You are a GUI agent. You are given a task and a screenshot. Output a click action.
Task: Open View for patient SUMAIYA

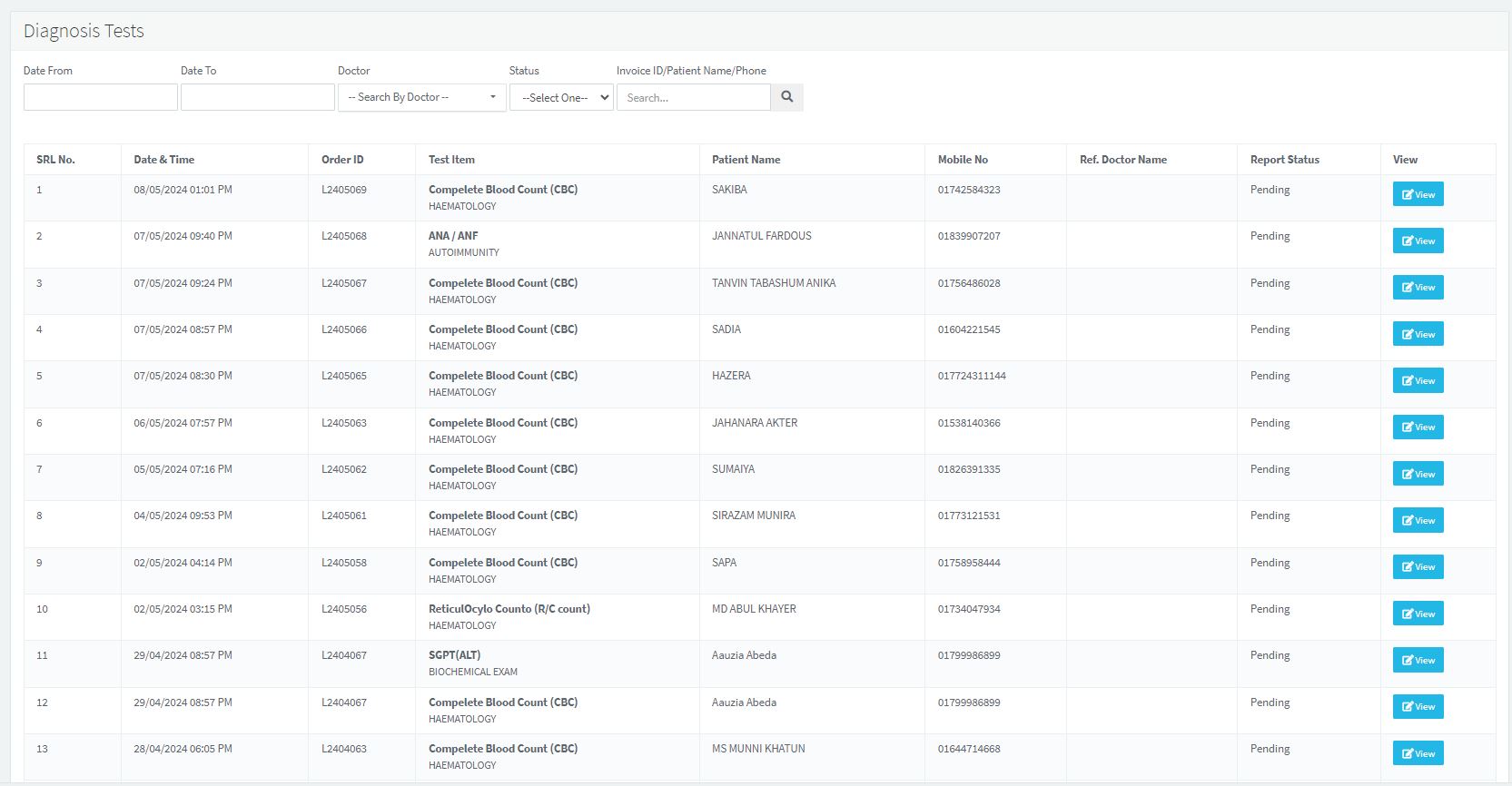click(1418, 474)
